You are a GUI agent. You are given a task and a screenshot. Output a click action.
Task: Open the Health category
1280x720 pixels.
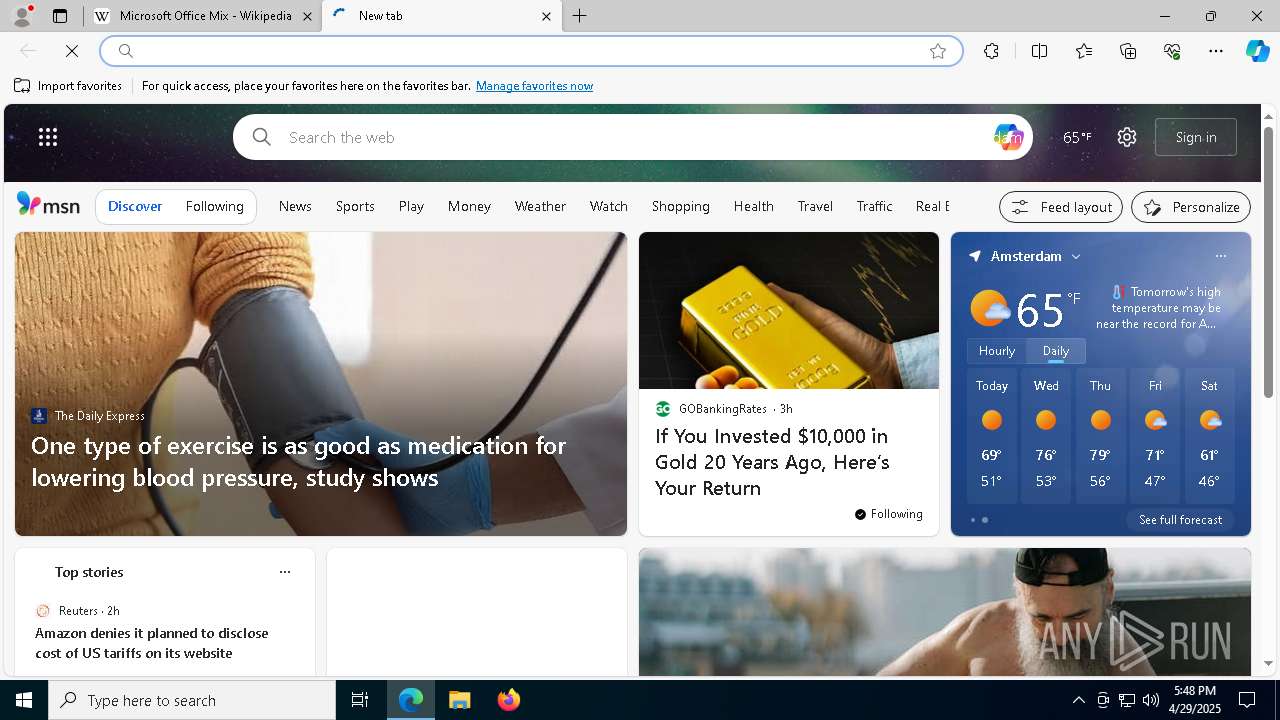point(754,206)
